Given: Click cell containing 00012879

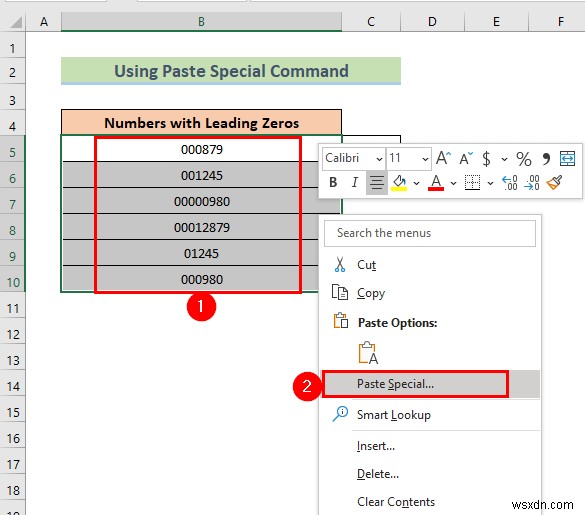Looking at the screenshot, I should pos(201,227).
